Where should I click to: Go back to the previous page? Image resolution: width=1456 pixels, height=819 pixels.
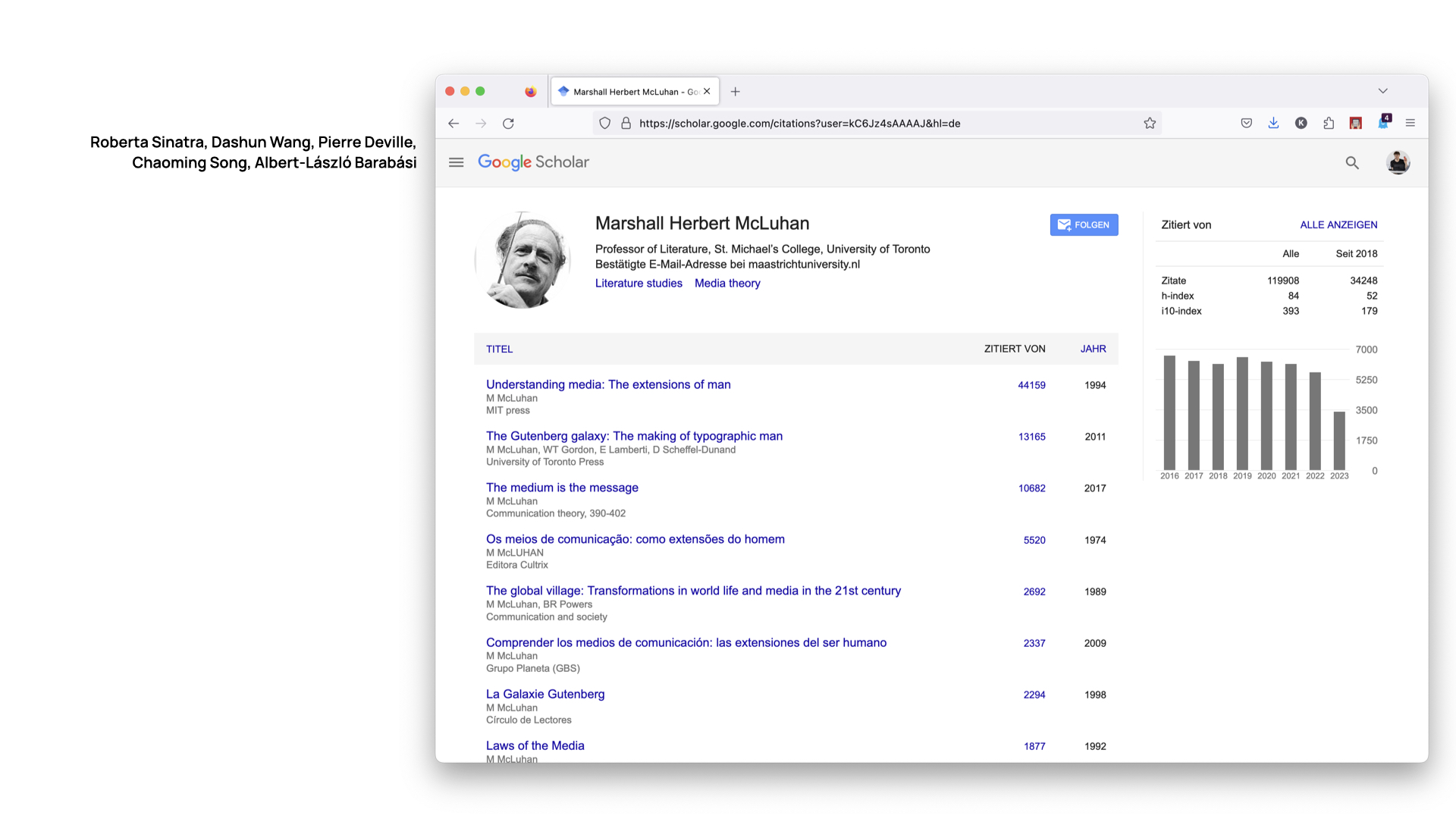(x=453, y=124)
